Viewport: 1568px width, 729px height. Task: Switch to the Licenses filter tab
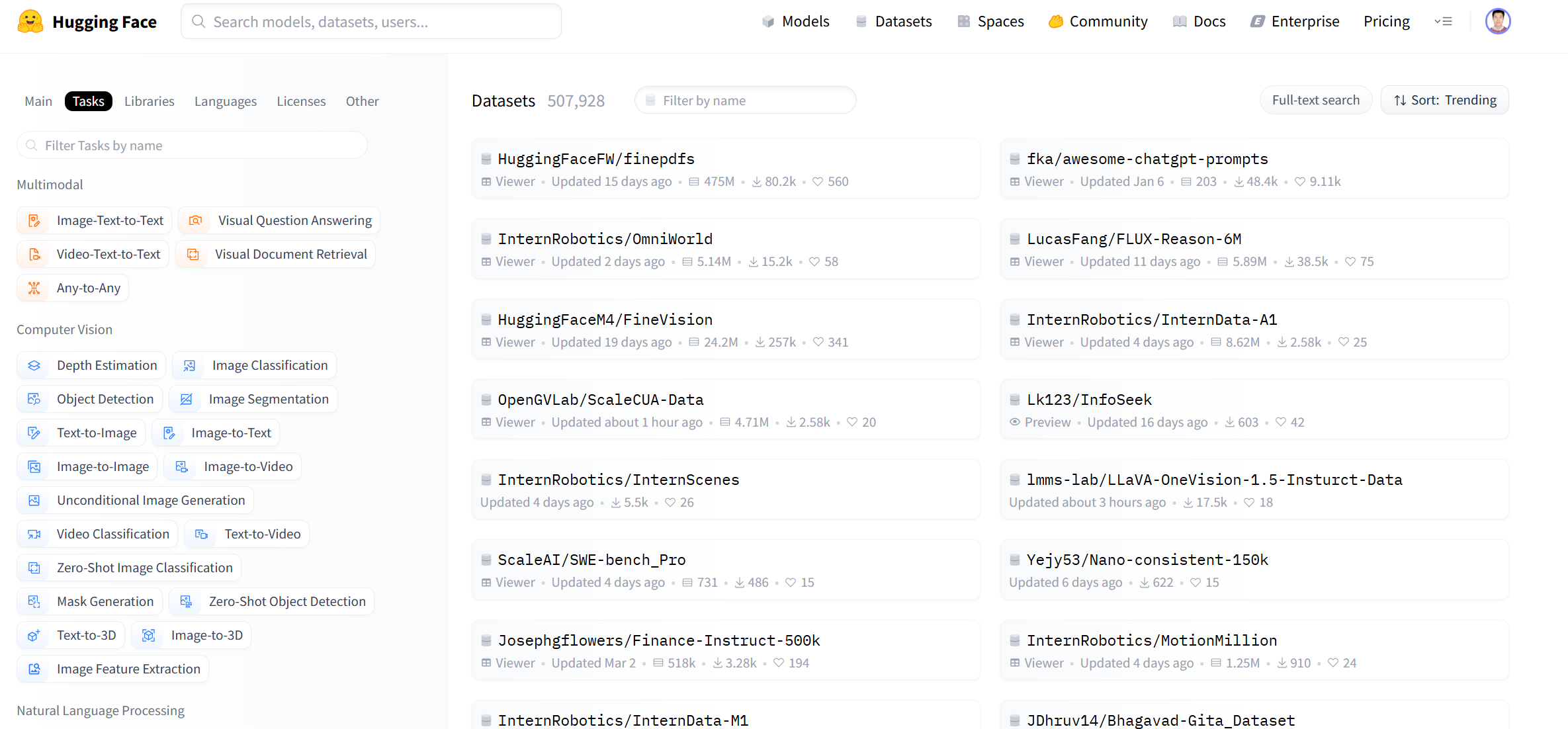[x=301, y=101]
